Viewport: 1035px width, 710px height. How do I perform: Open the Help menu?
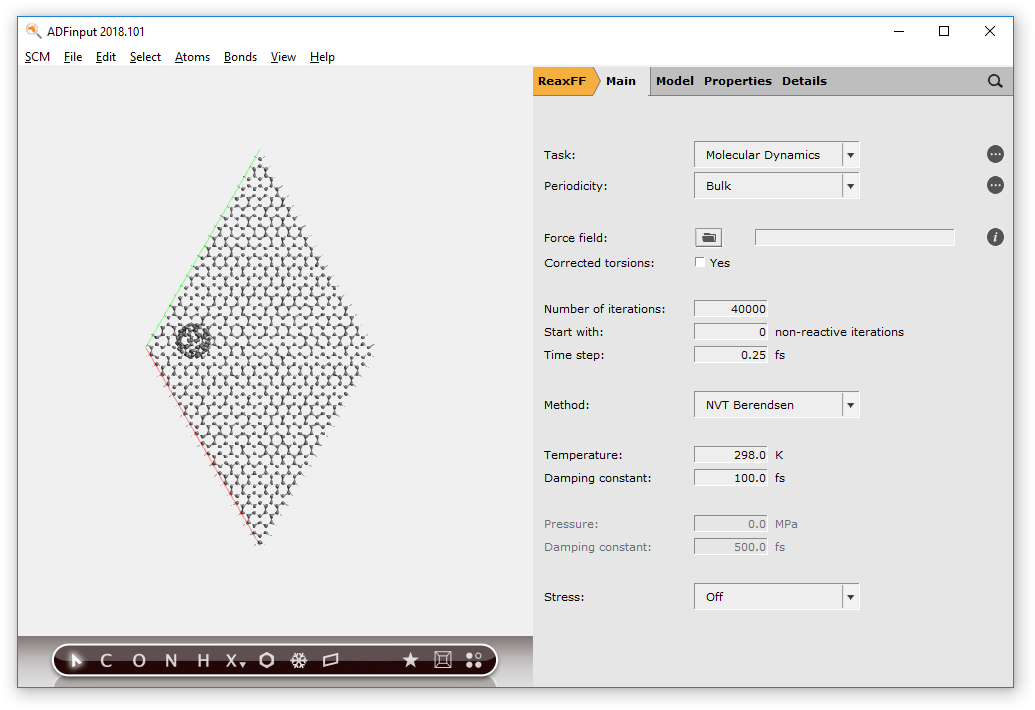click(x=322, y=57)
